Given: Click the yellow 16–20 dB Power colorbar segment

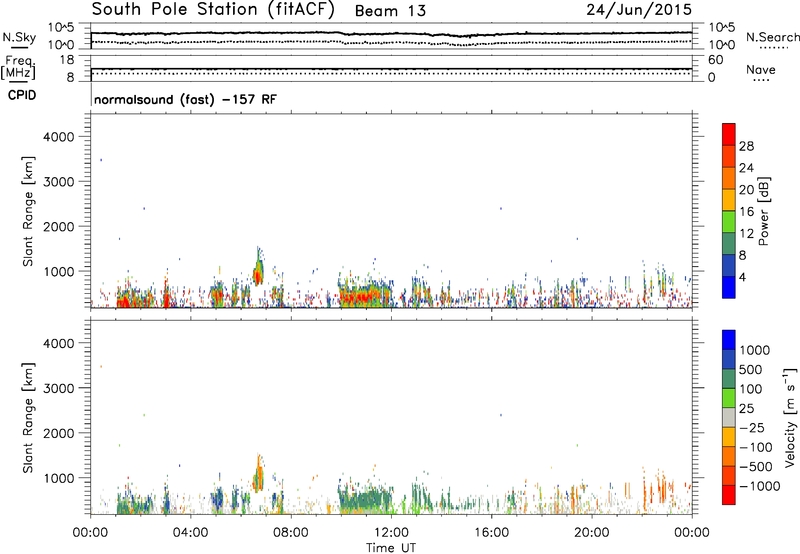Looking at the screenshot, I should (x=729, y=200).
